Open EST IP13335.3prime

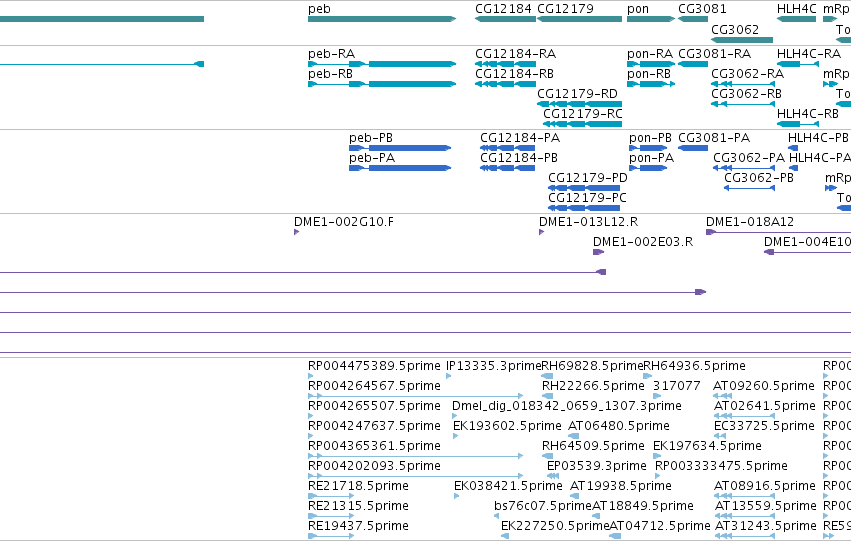pyautogui.click(x=493, y=366)
